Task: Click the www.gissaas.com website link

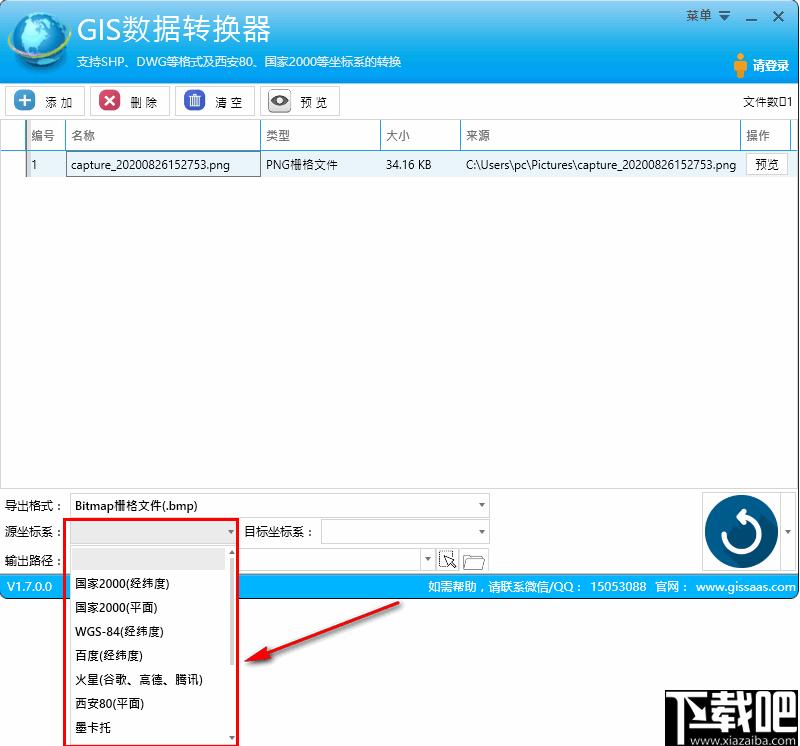Action: pos(745,587)
